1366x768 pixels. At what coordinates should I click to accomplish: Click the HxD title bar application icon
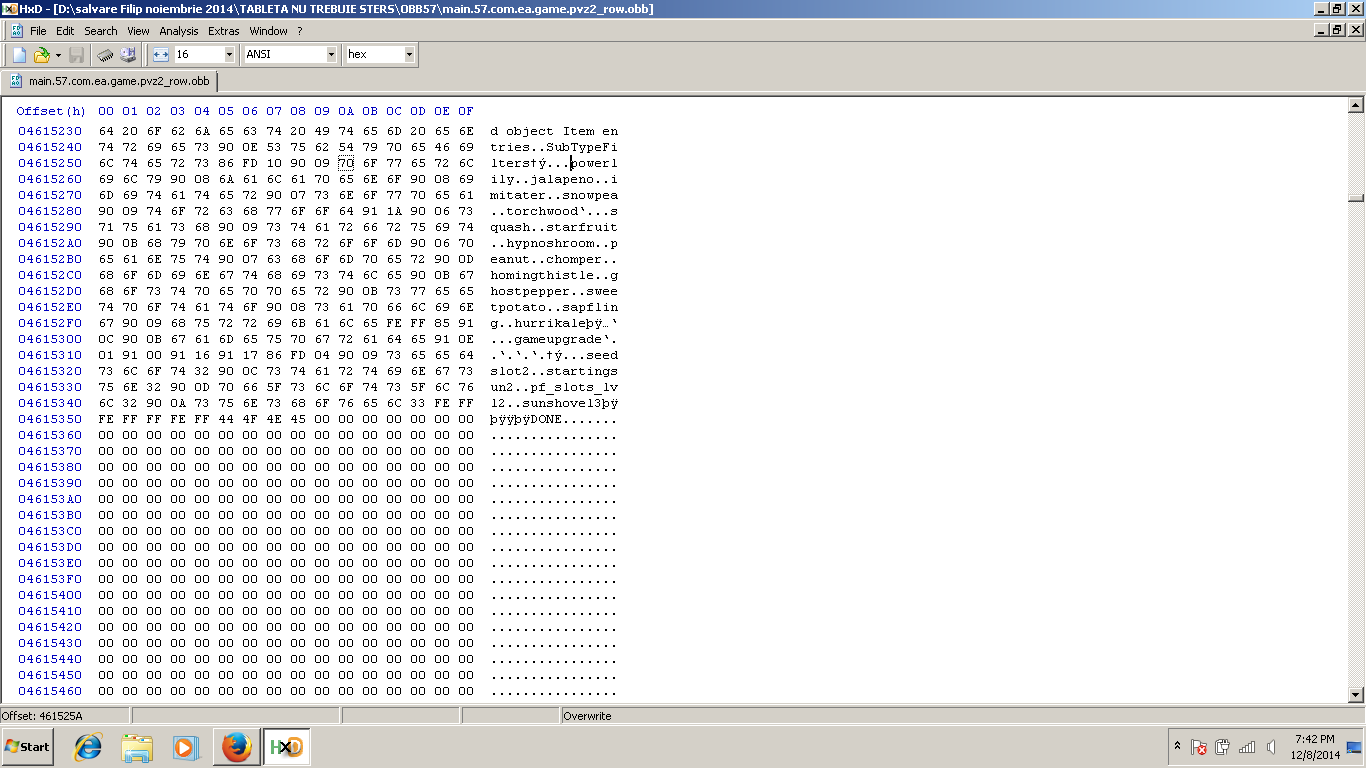pyautogui.click(x=10, y=9)
